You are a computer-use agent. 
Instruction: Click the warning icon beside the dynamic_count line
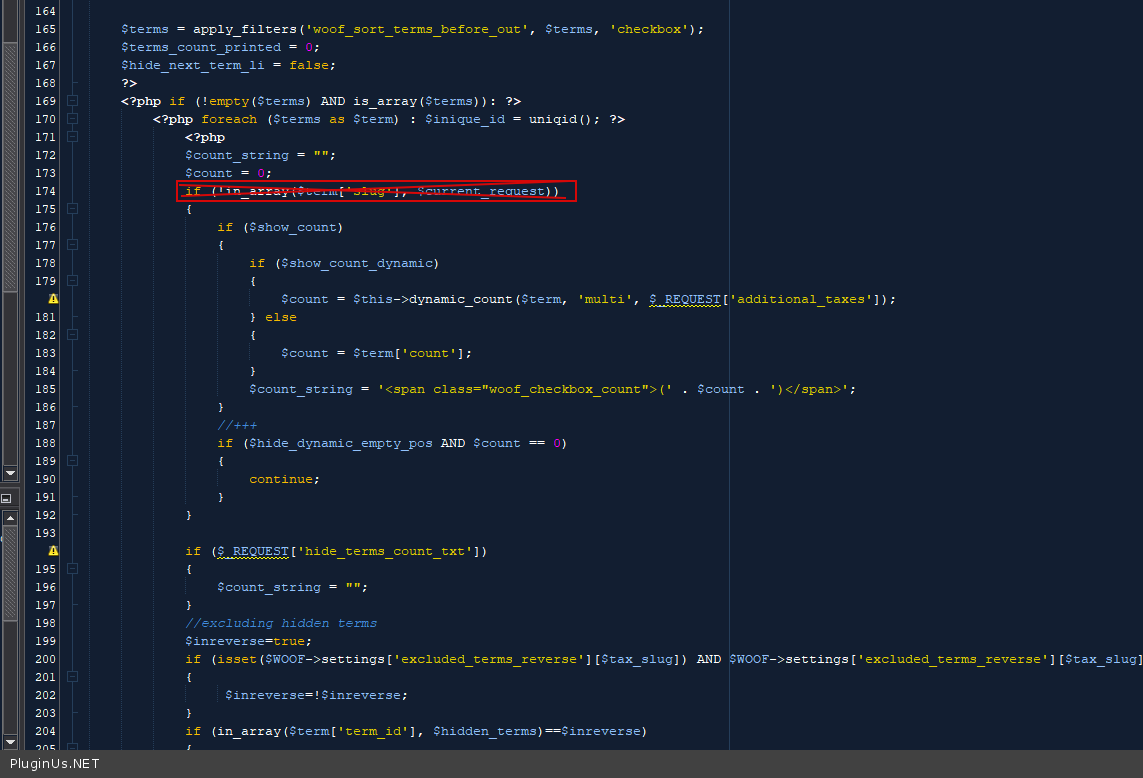pos(53,299)
